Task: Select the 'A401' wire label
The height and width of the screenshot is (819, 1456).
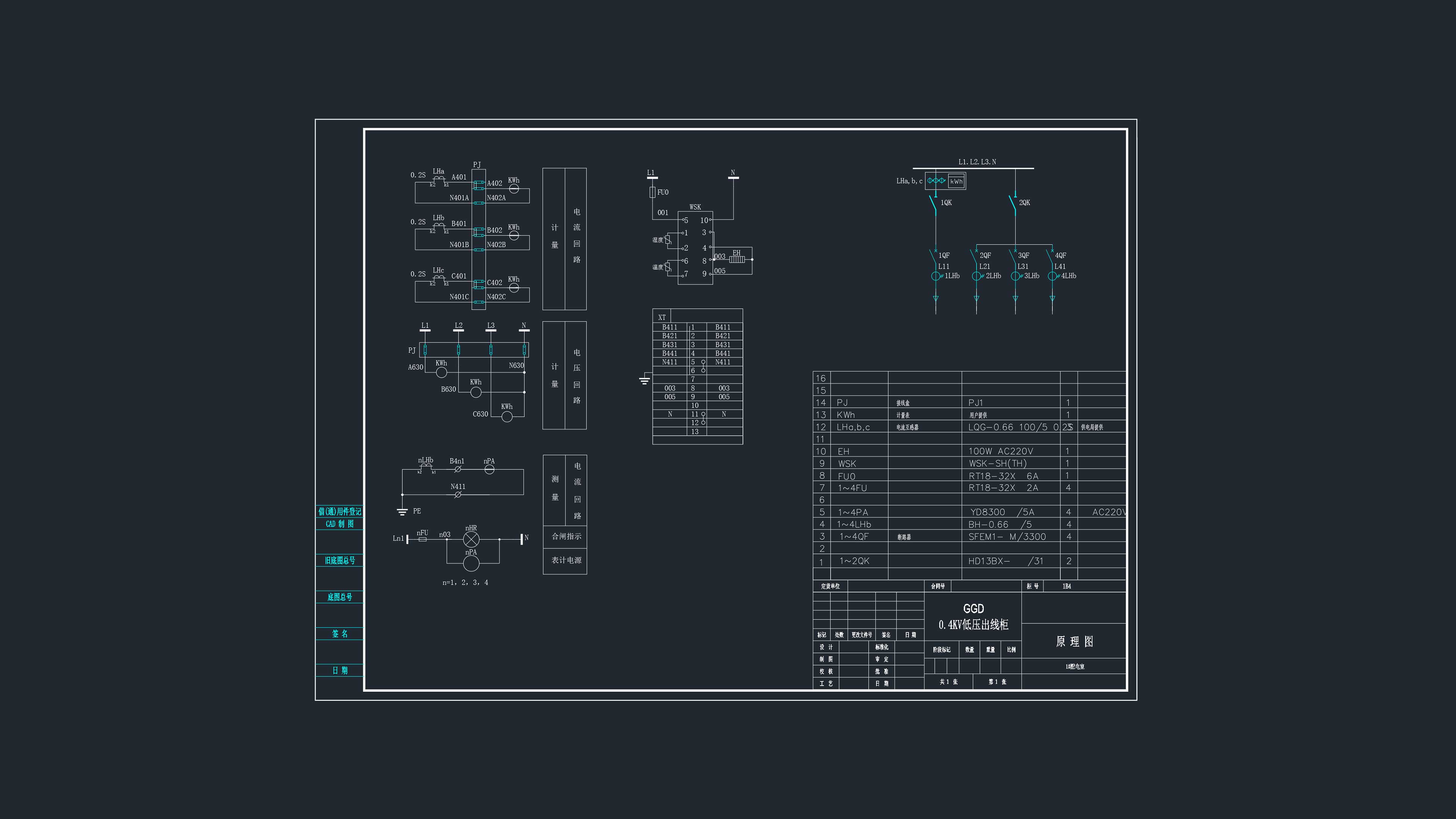Action: click(x=459, y=177)
